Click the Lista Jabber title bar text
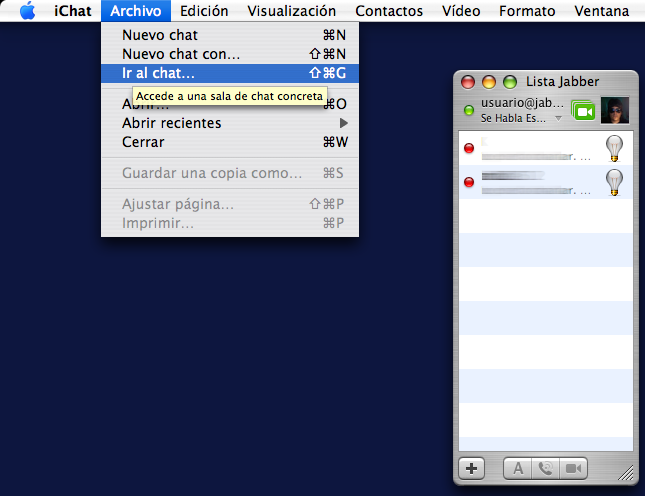The height and width of the screenshot is (496, 645). coord(562,81)
